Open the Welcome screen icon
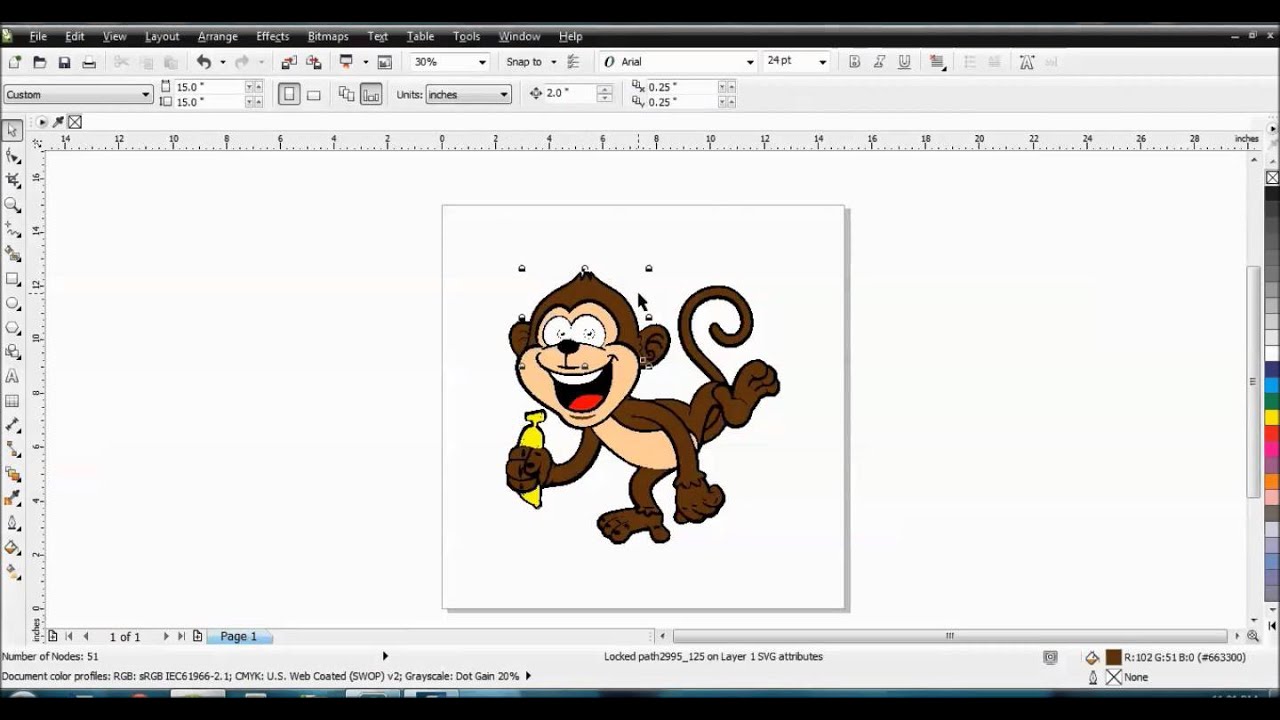Screen dimensions: 1280x720 point(385,62)
